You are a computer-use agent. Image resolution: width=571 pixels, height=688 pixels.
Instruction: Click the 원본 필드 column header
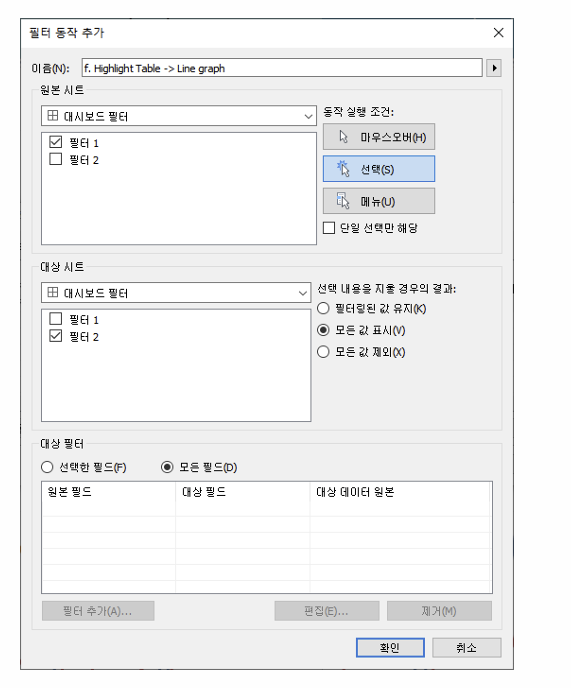click(109, 492)
